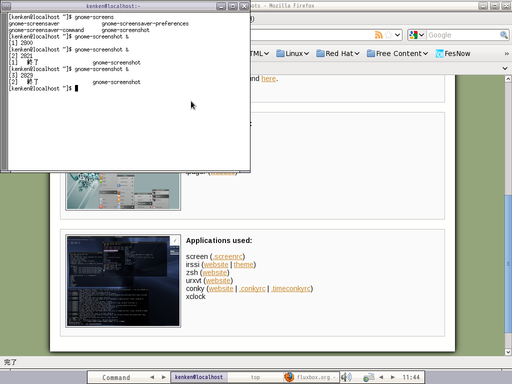This screenshot has height=384, width=512.
Task: Open the .screenrc link
Action: (228, 257)
